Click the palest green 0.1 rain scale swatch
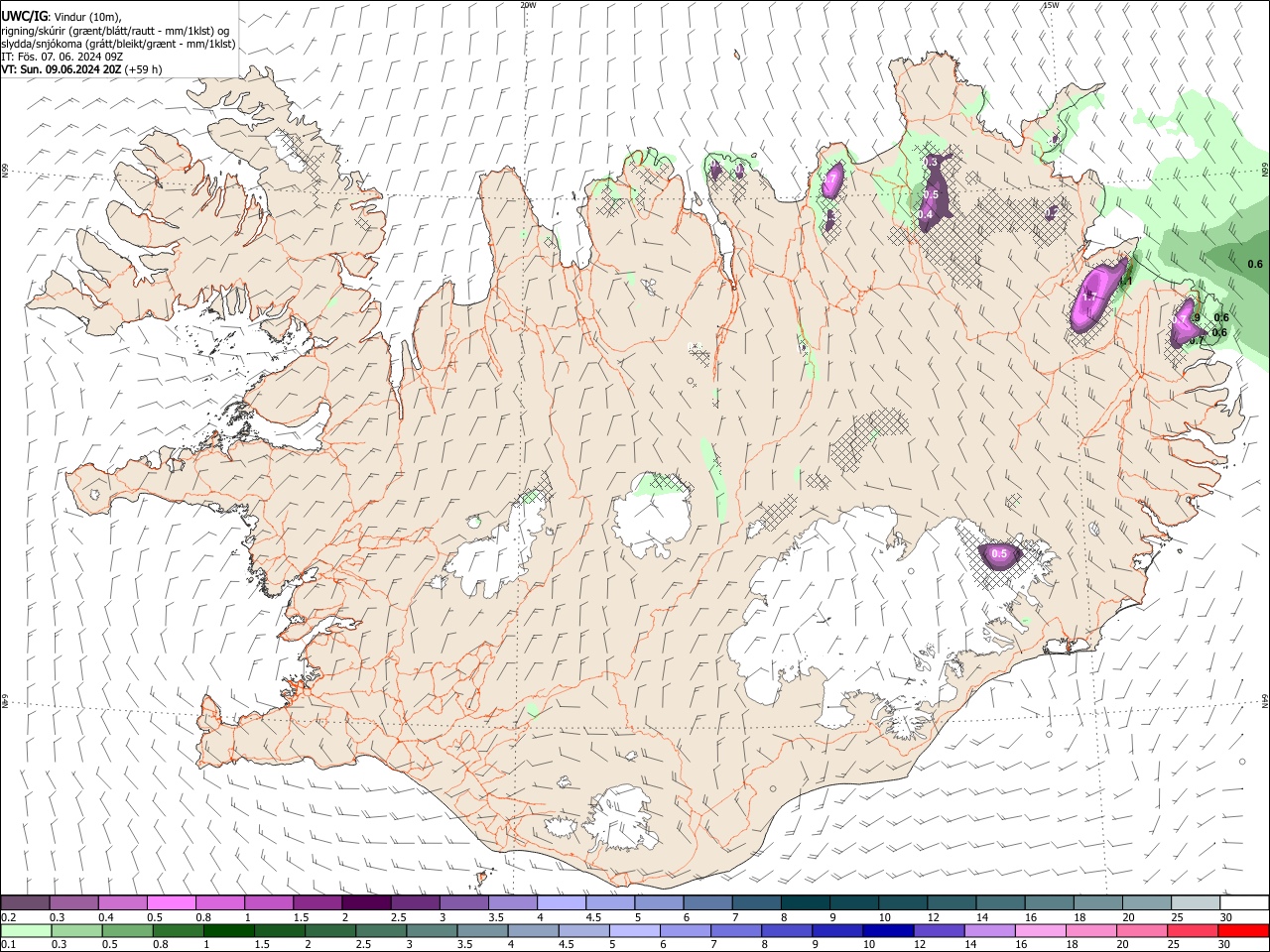 tap(26, 930)
